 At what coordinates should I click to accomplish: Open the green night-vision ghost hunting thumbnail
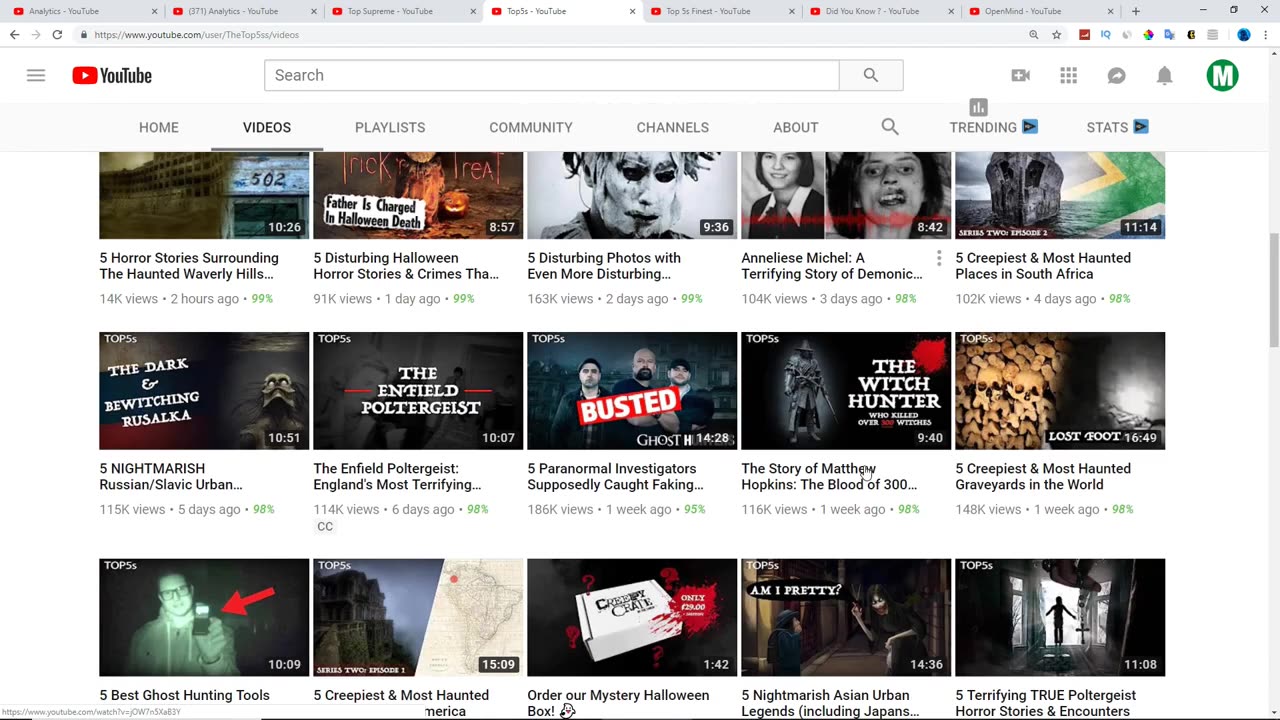click(x=204, y=617)
